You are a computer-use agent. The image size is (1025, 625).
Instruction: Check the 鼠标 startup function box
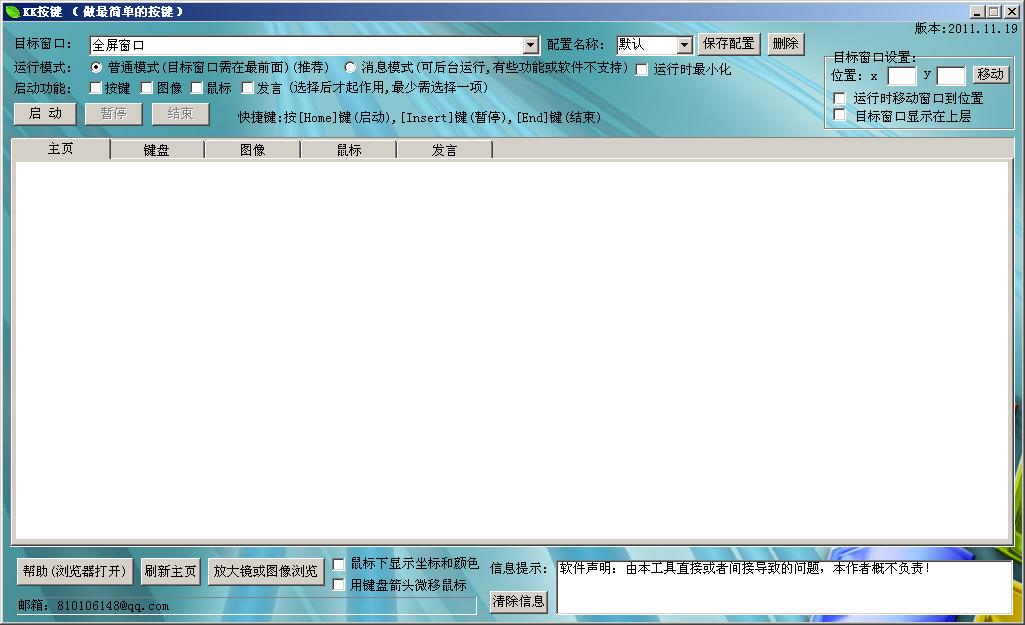point(197,88)
